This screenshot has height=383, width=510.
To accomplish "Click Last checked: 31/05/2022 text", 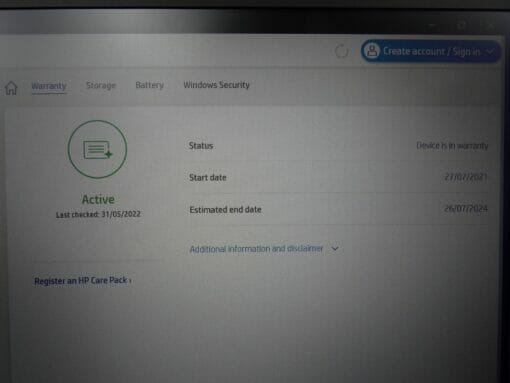I will pyautogui.click(x=98, y=214).
